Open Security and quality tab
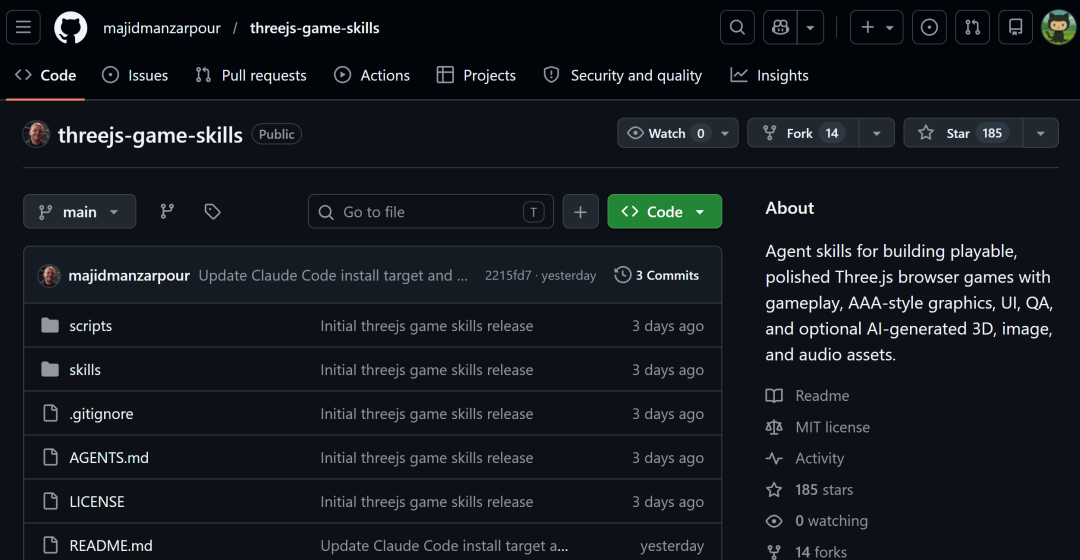The height and width of the screenshot is (560, 1080). click(623, 75)
